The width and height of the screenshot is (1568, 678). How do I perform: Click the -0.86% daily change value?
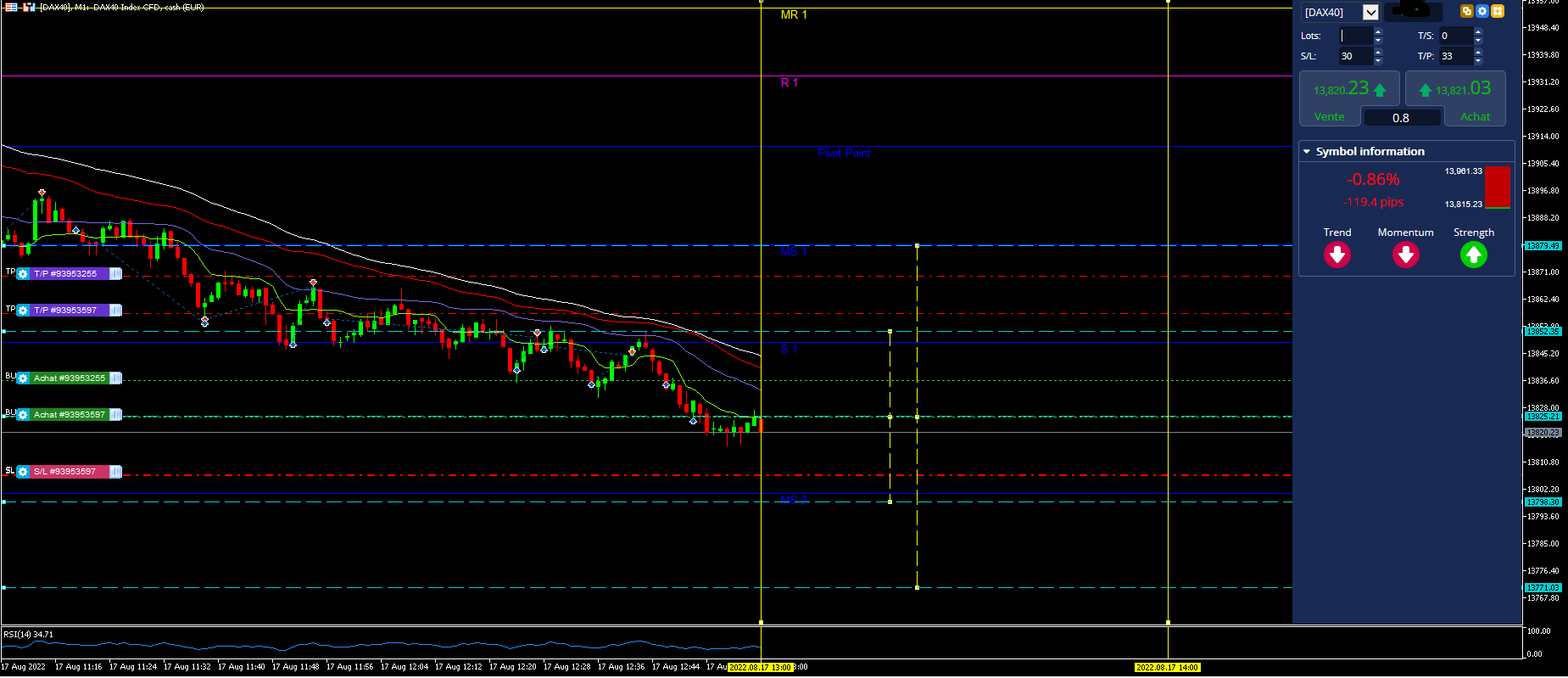[1373, 180]
